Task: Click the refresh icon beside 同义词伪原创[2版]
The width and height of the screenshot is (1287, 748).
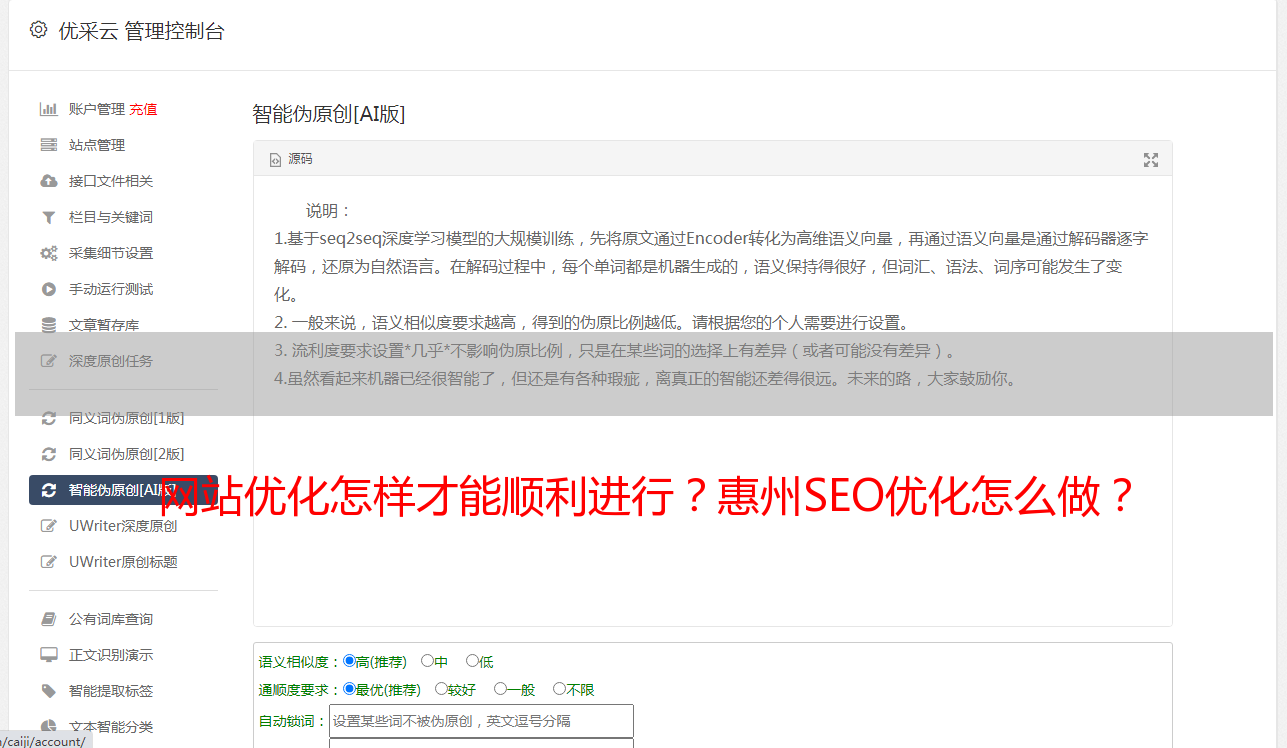Action: pyautogui.click(x=48, y=454)
